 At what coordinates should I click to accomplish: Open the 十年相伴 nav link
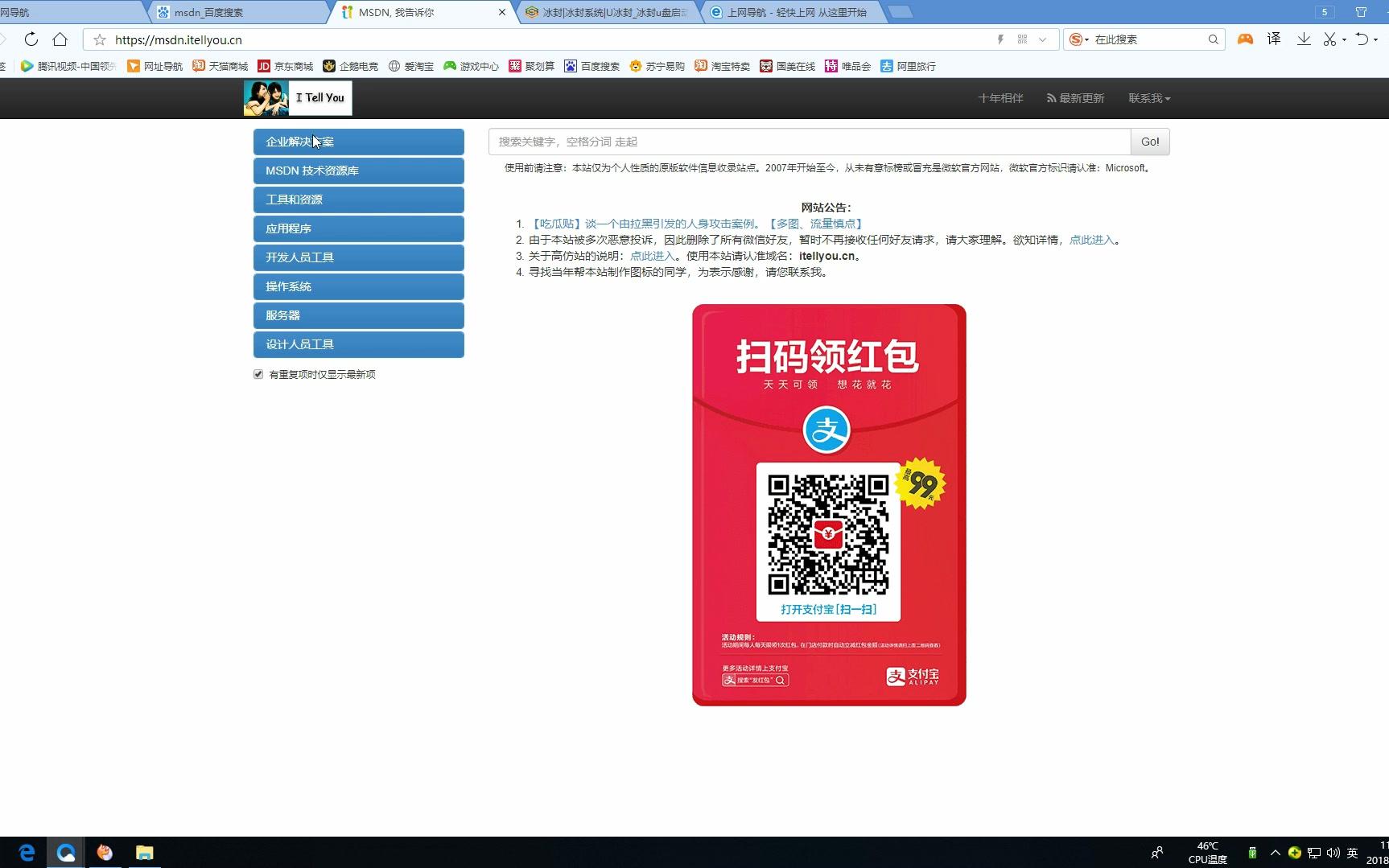coord(1000,98)
